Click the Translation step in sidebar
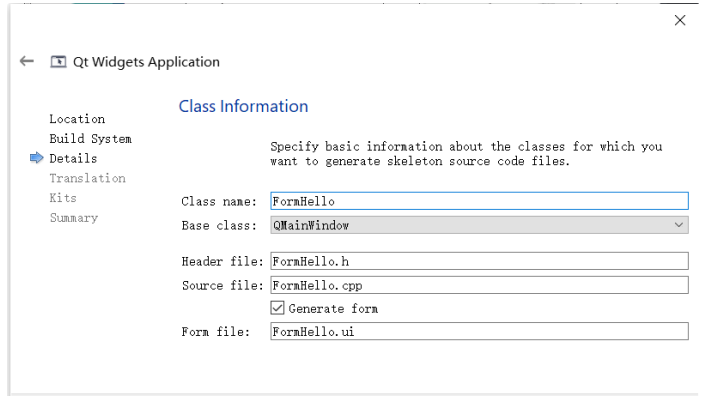Image resolution: width=722 pixels, height=396 pixels. (87, 178)
